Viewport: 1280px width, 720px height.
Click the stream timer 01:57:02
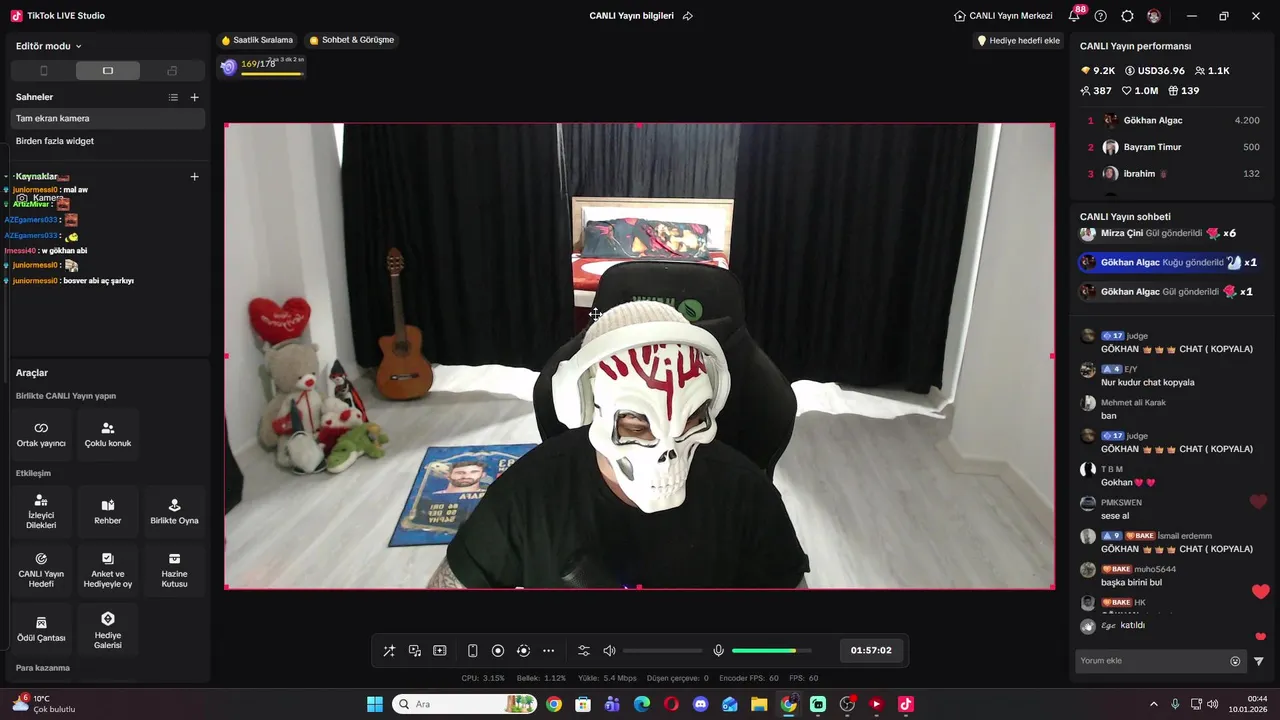click(871, 650)
